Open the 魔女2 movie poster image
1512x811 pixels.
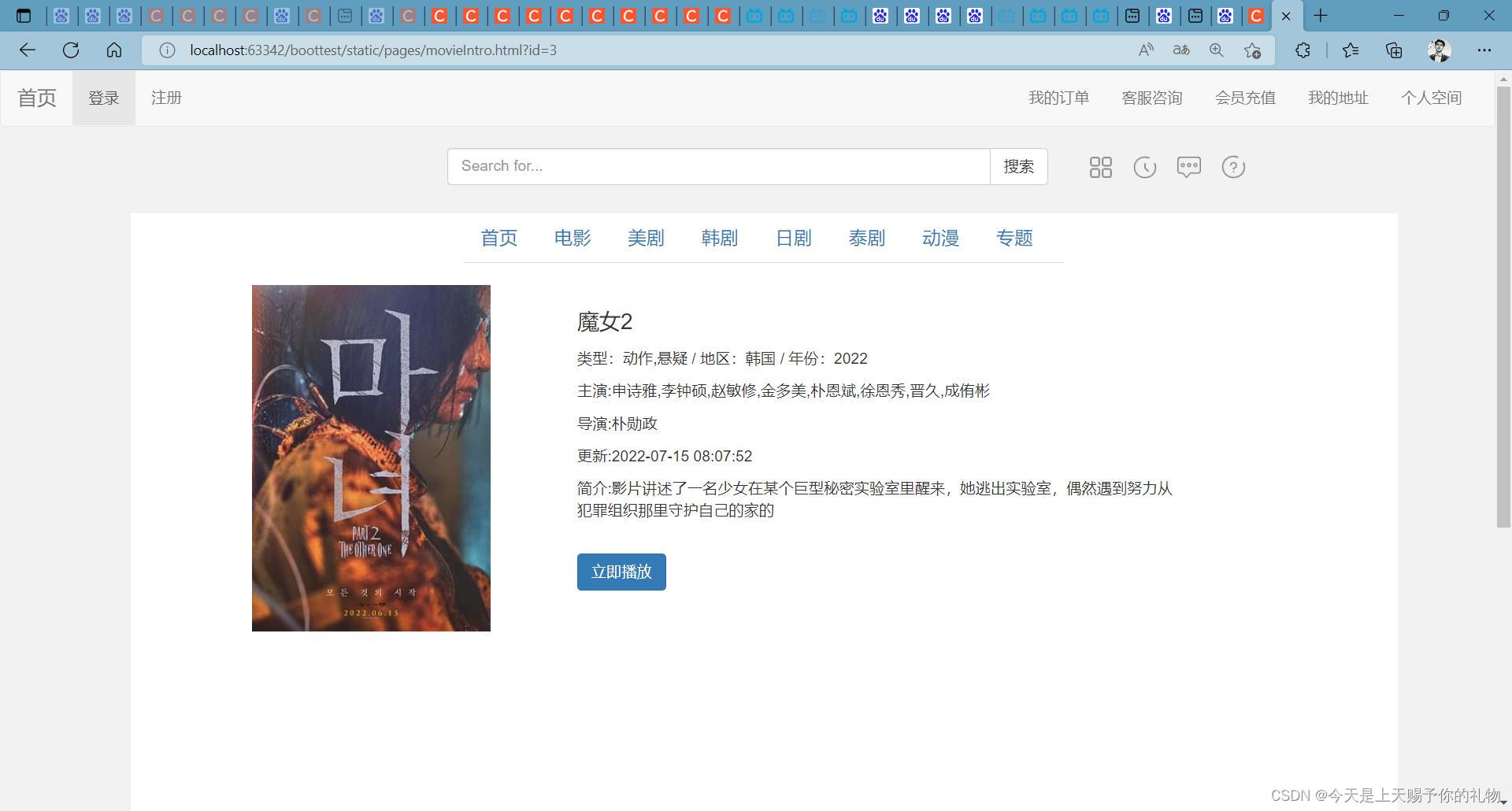(371, 458)
